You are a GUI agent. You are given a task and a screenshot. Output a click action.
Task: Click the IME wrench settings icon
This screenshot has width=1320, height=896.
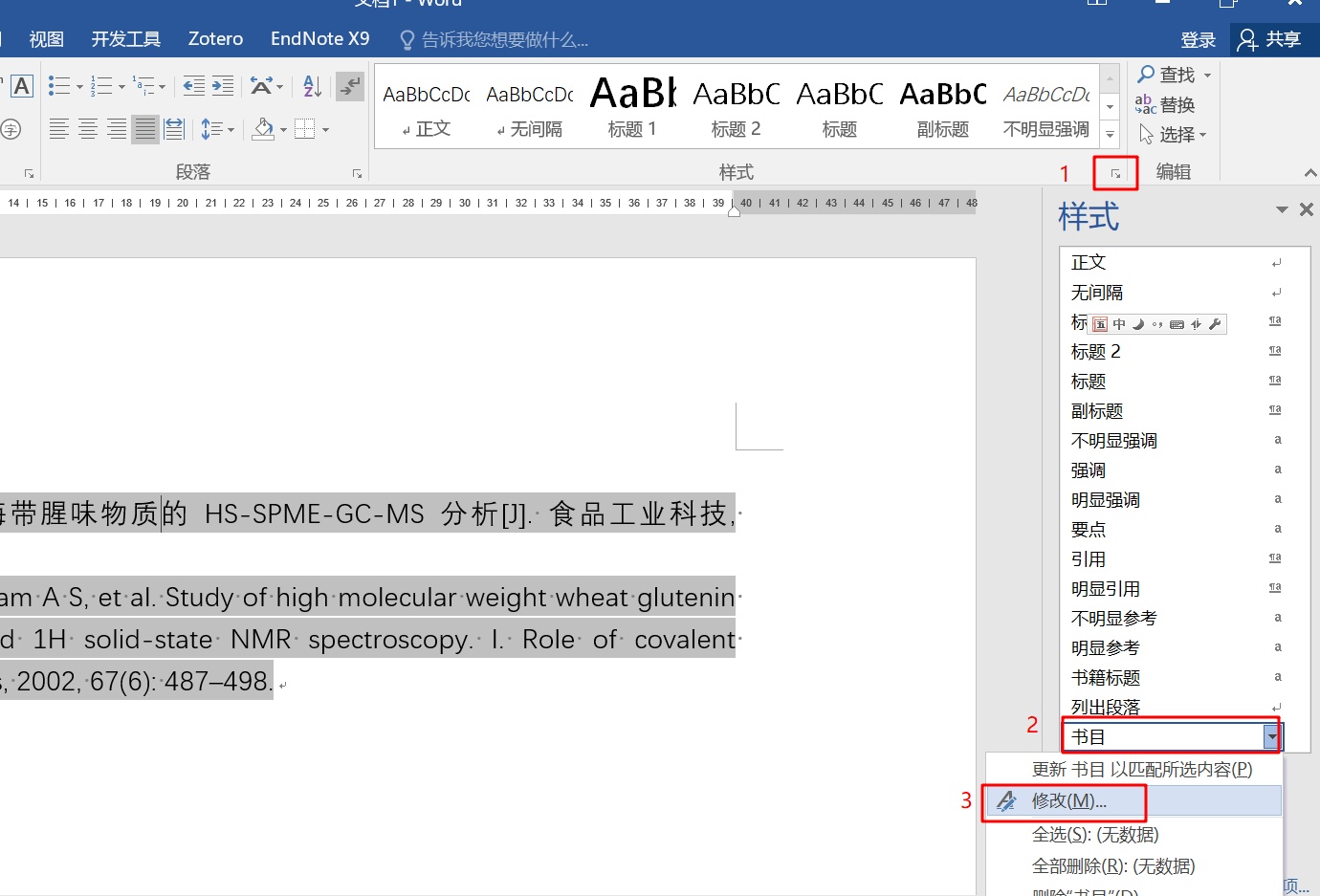click(1215, 324)
